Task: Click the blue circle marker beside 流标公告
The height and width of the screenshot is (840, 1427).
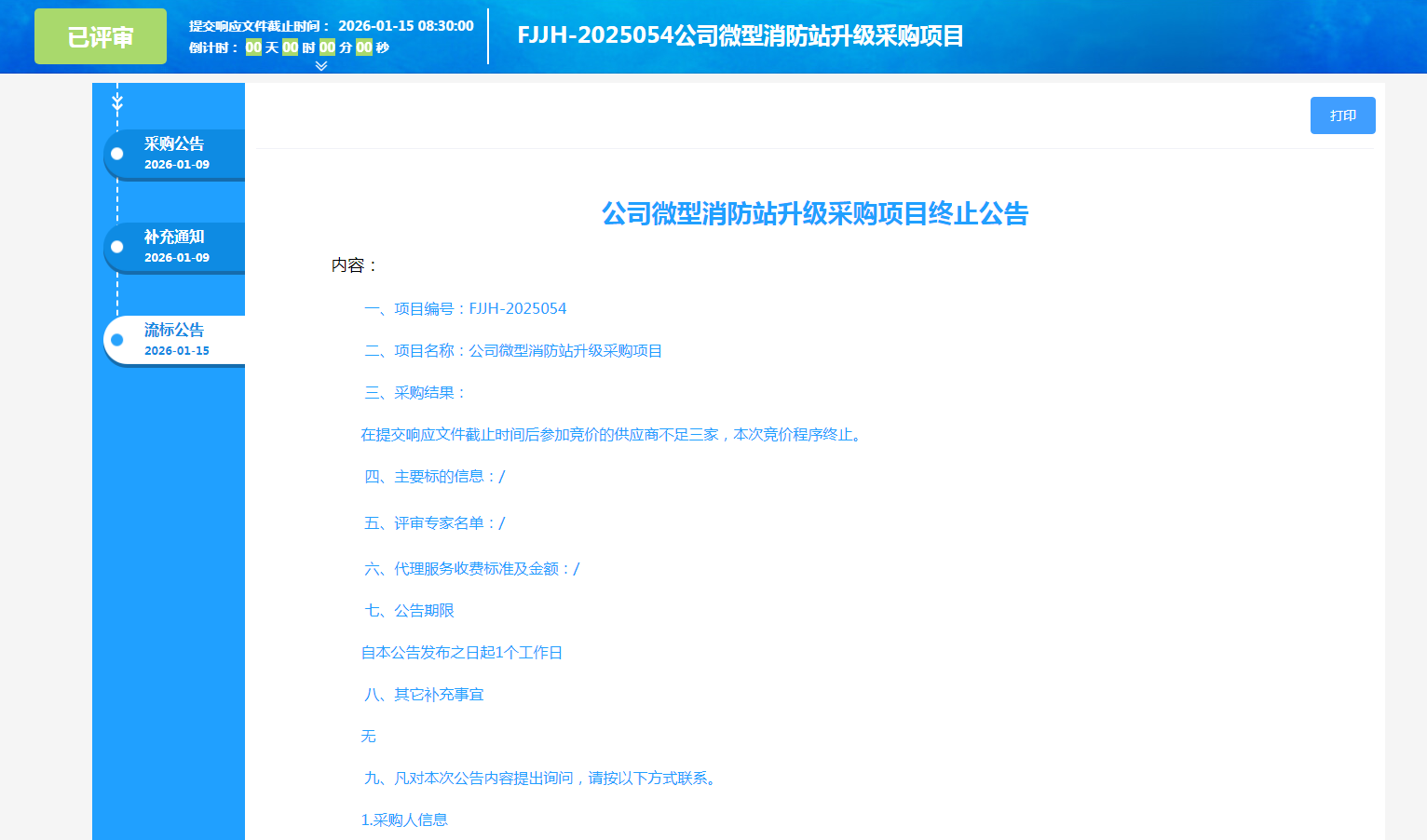Action: point(117,340)
